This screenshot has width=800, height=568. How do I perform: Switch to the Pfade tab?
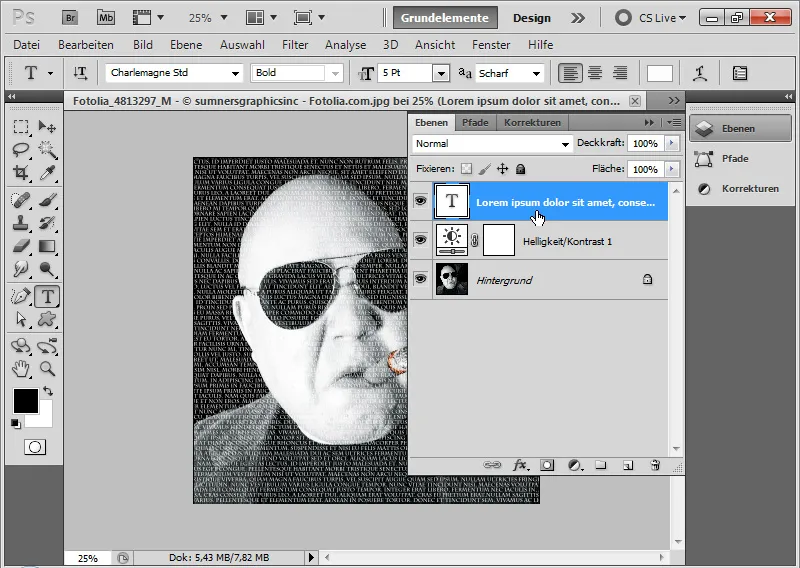pyautogui.click(x=475, y=122)
